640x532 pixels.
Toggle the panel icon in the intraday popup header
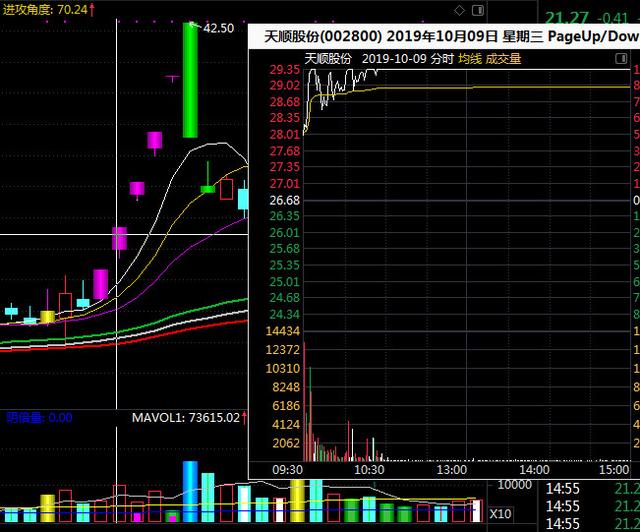click(x=621, y=58)
